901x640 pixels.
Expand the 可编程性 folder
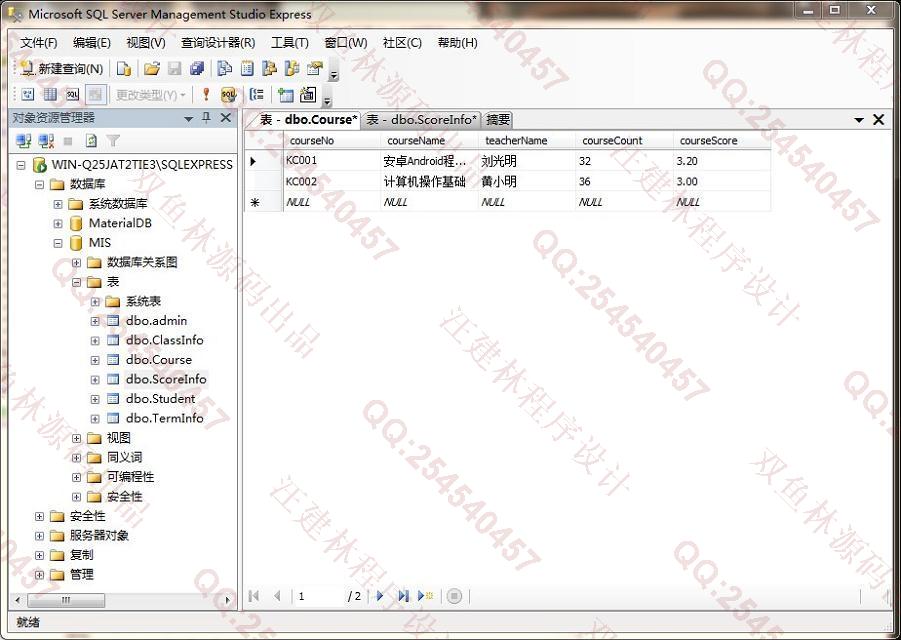(x=76, y=477)
